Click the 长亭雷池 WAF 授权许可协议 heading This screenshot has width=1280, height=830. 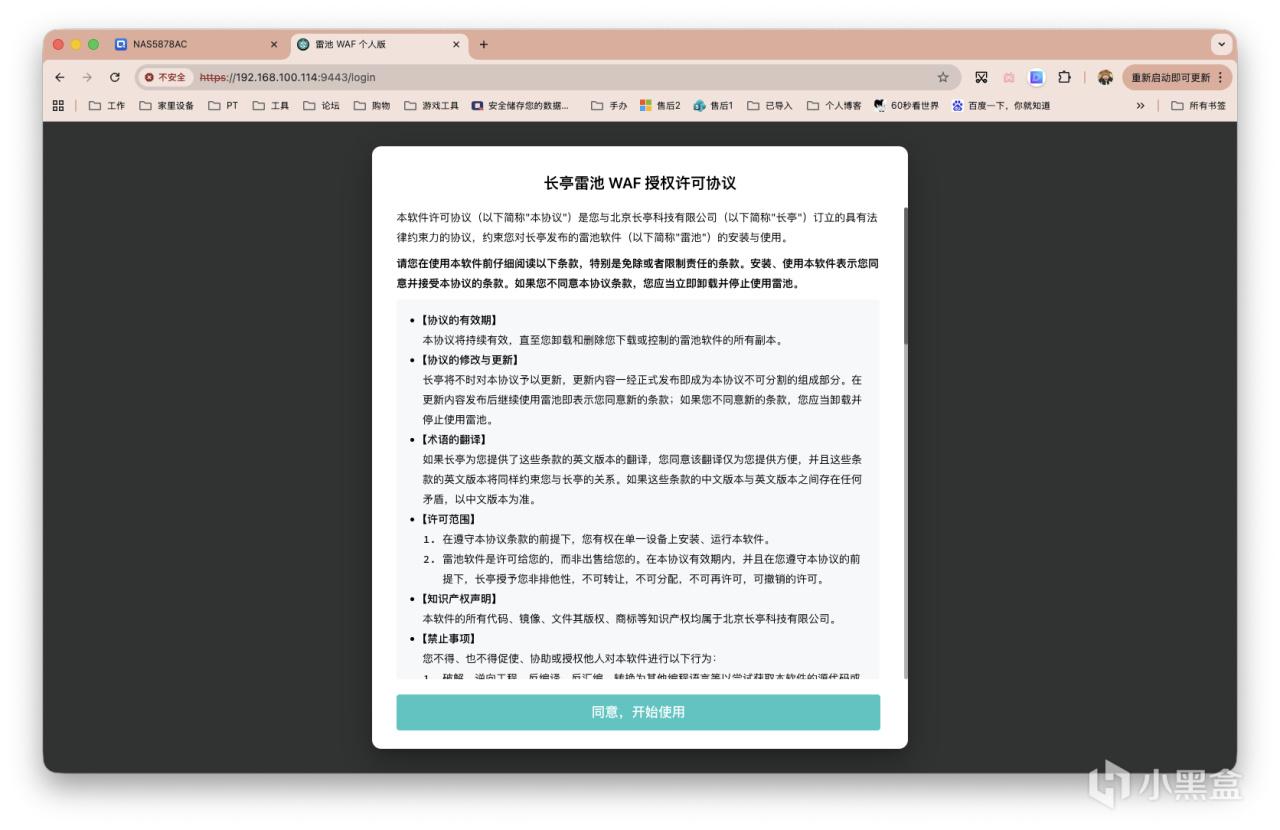point(640,183)
